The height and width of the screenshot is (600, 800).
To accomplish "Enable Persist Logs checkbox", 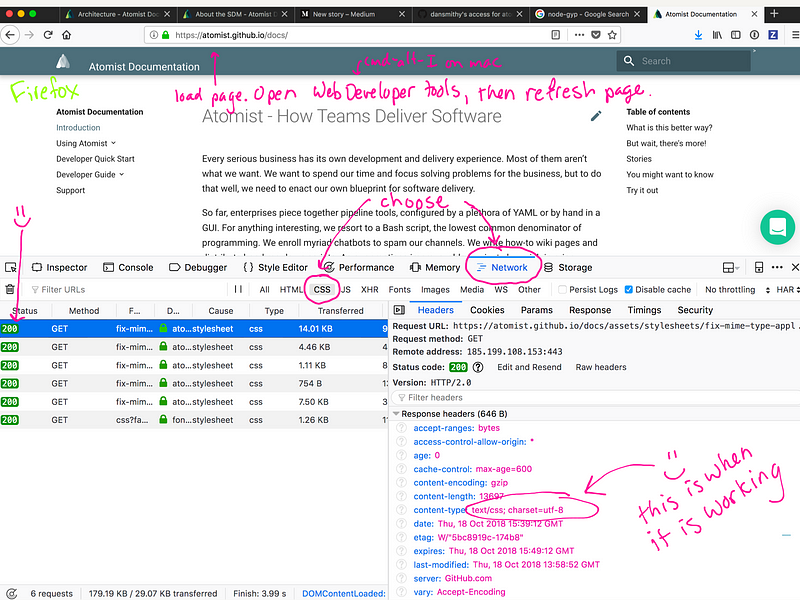I will [x=562, y=289].
